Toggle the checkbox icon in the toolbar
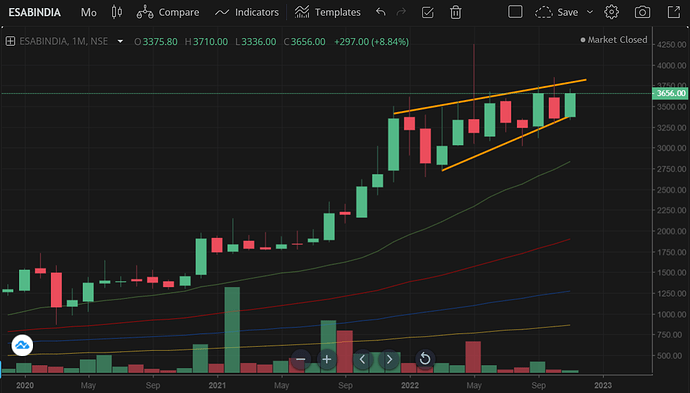690x393 pixels. [427, 12]
